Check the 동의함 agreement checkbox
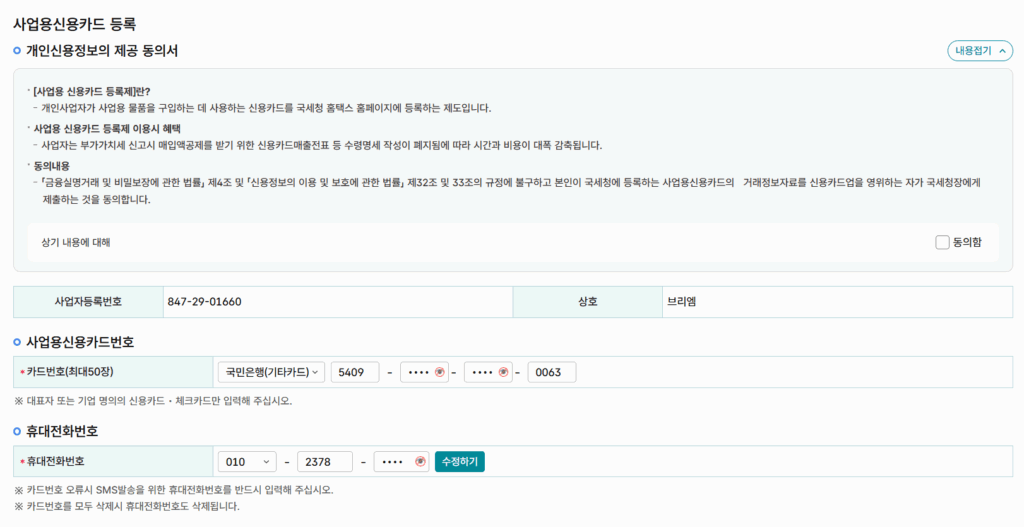The width and height of the screenshot is (1024, 527). tap(942, 242)
